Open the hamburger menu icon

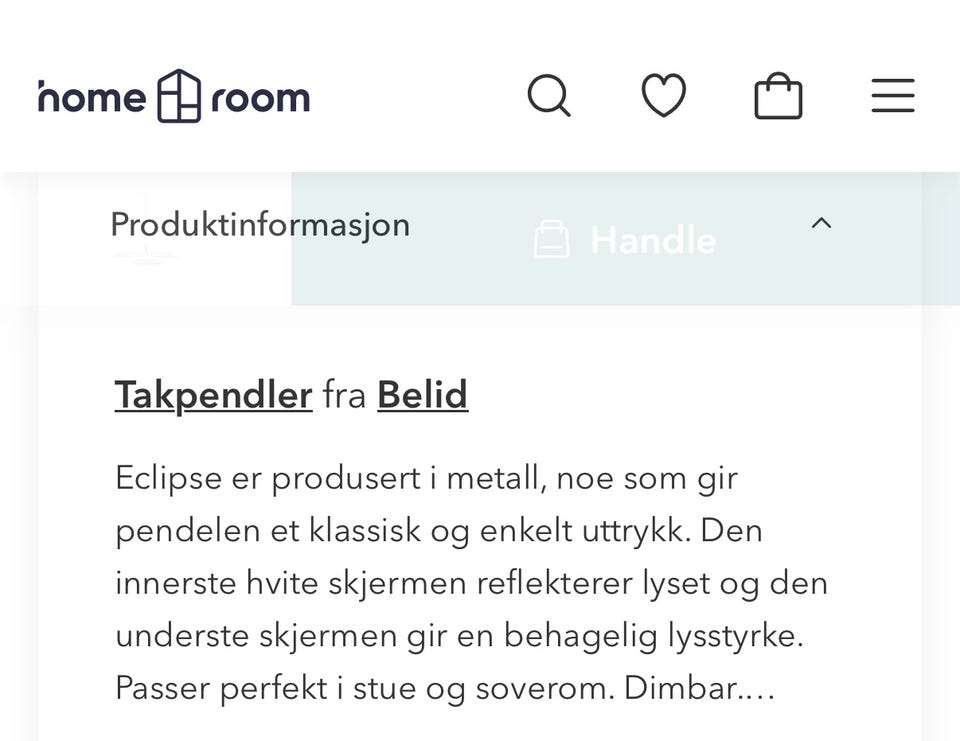893,96
